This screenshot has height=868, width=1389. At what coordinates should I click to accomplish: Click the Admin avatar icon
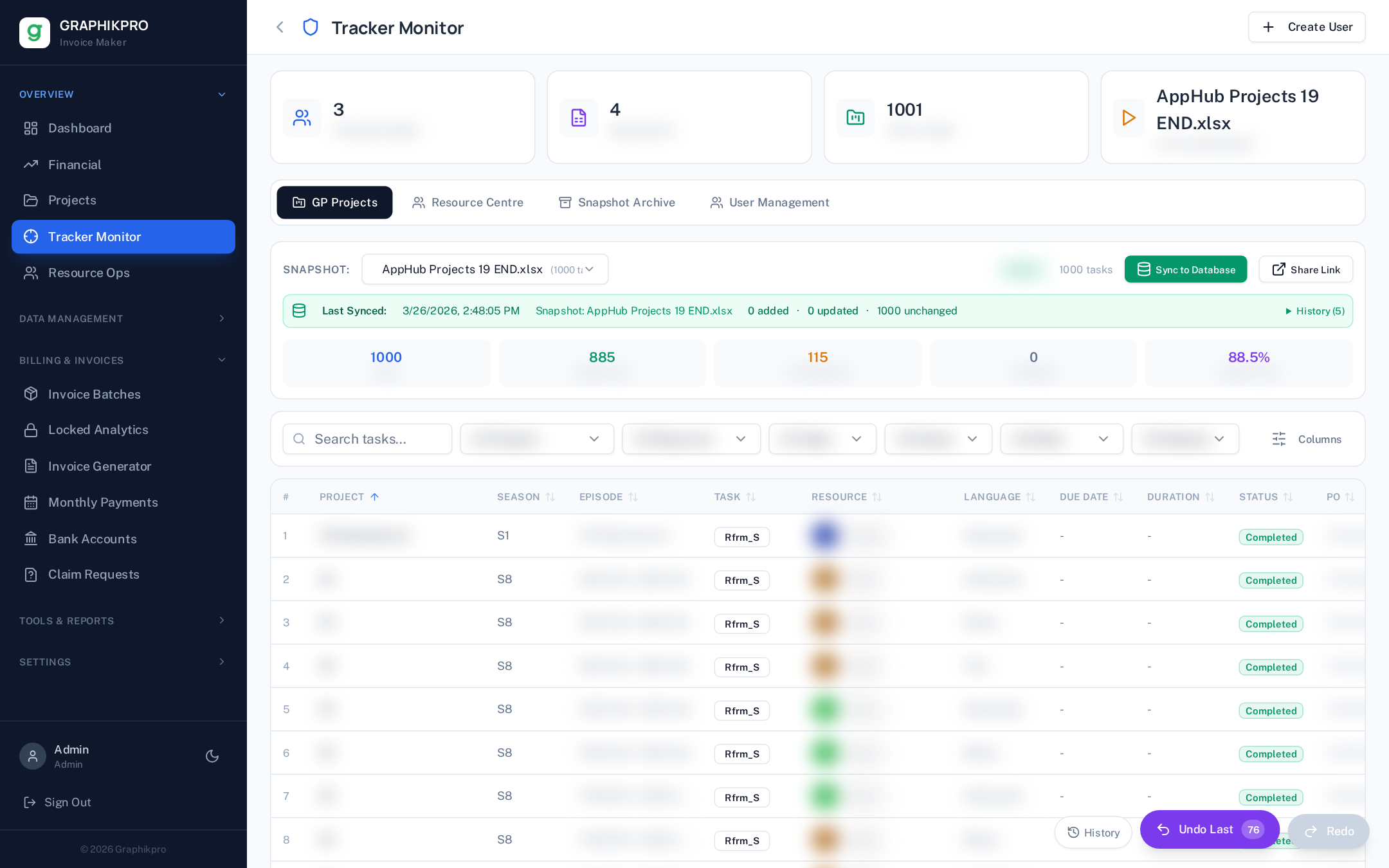pos(33,756)
